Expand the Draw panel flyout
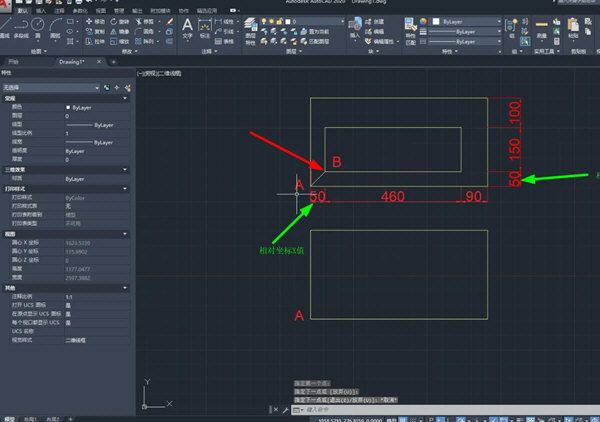600x422 pixels. (x=38, y=51)
